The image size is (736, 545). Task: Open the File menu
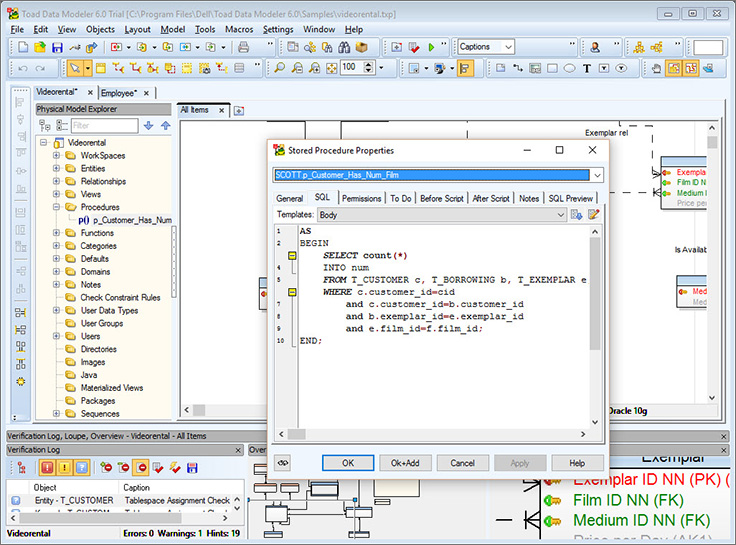click(x=17, y=30)
